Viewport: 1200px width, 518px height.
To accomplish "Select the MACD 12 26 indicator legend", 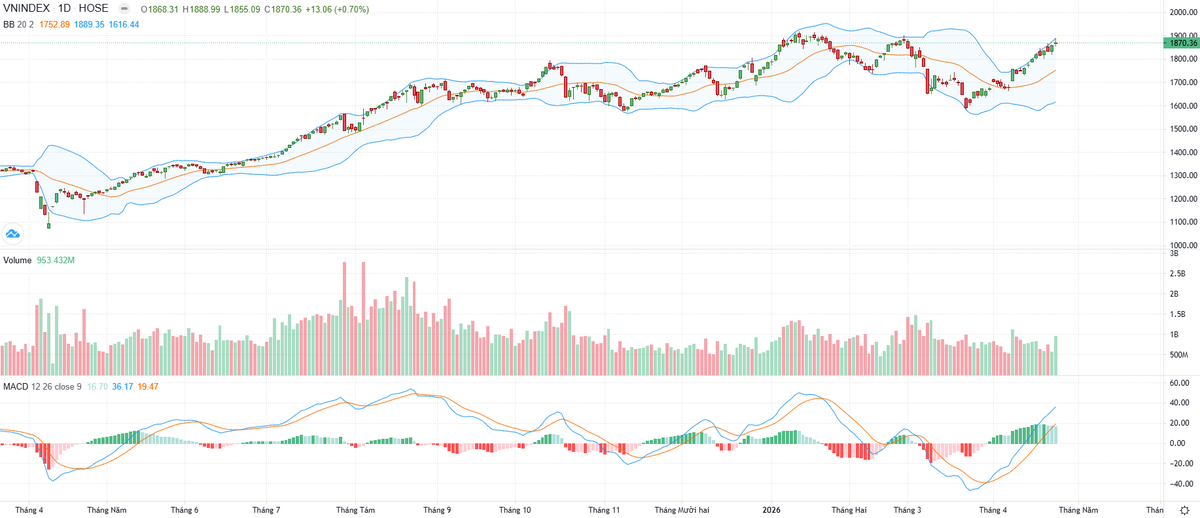I will [x=40, y=386].
